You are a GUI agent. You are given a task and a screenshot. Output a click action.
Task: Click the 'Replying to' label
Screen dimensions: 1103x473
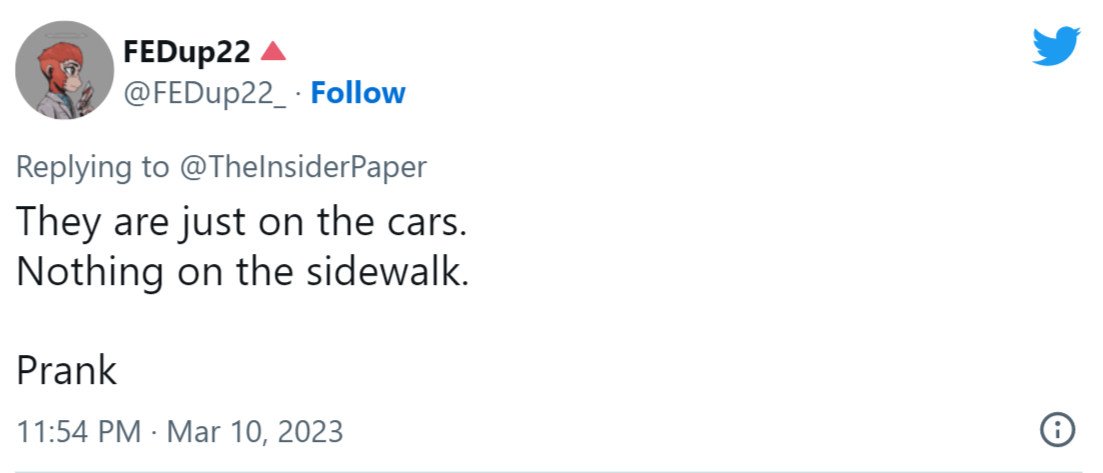93,167
